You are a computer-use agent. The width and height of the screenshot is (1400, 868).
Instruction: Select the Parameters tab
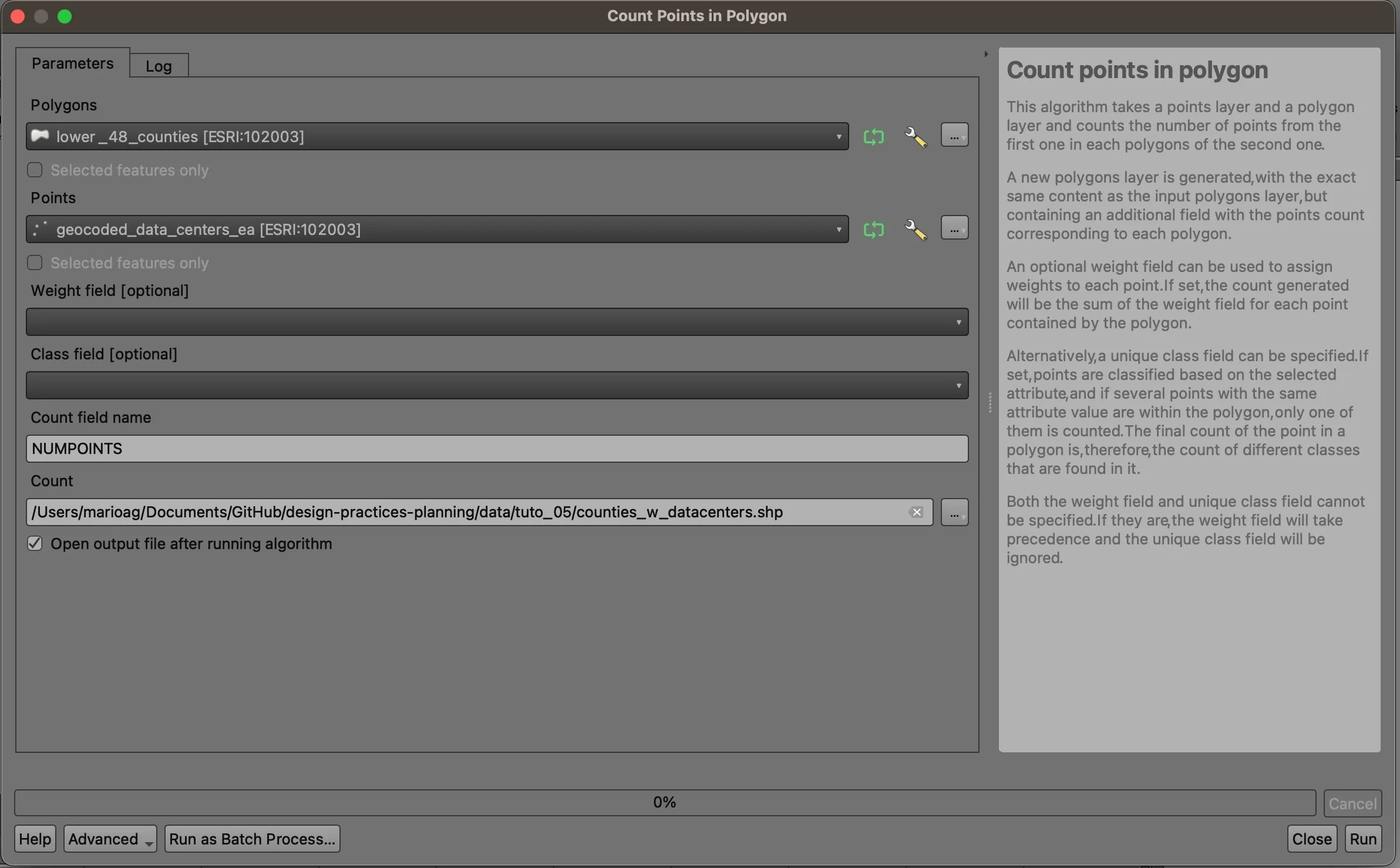pos(72,63)
